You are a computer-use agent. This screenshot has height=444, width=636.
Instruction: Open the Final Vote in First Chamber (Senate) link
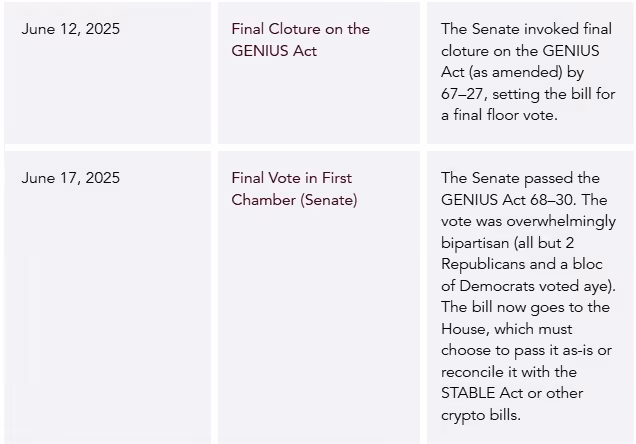coord(294,189)
